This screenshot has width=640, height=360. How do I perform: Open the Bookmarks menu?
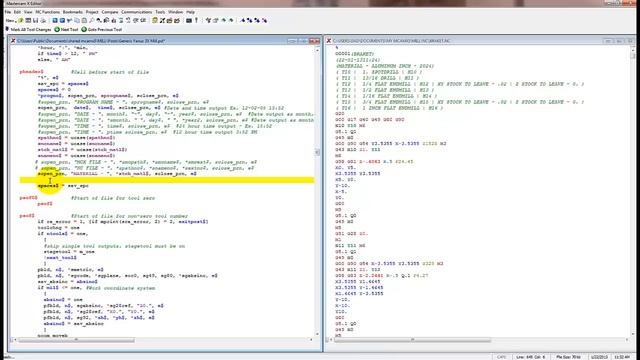[73, 12]
